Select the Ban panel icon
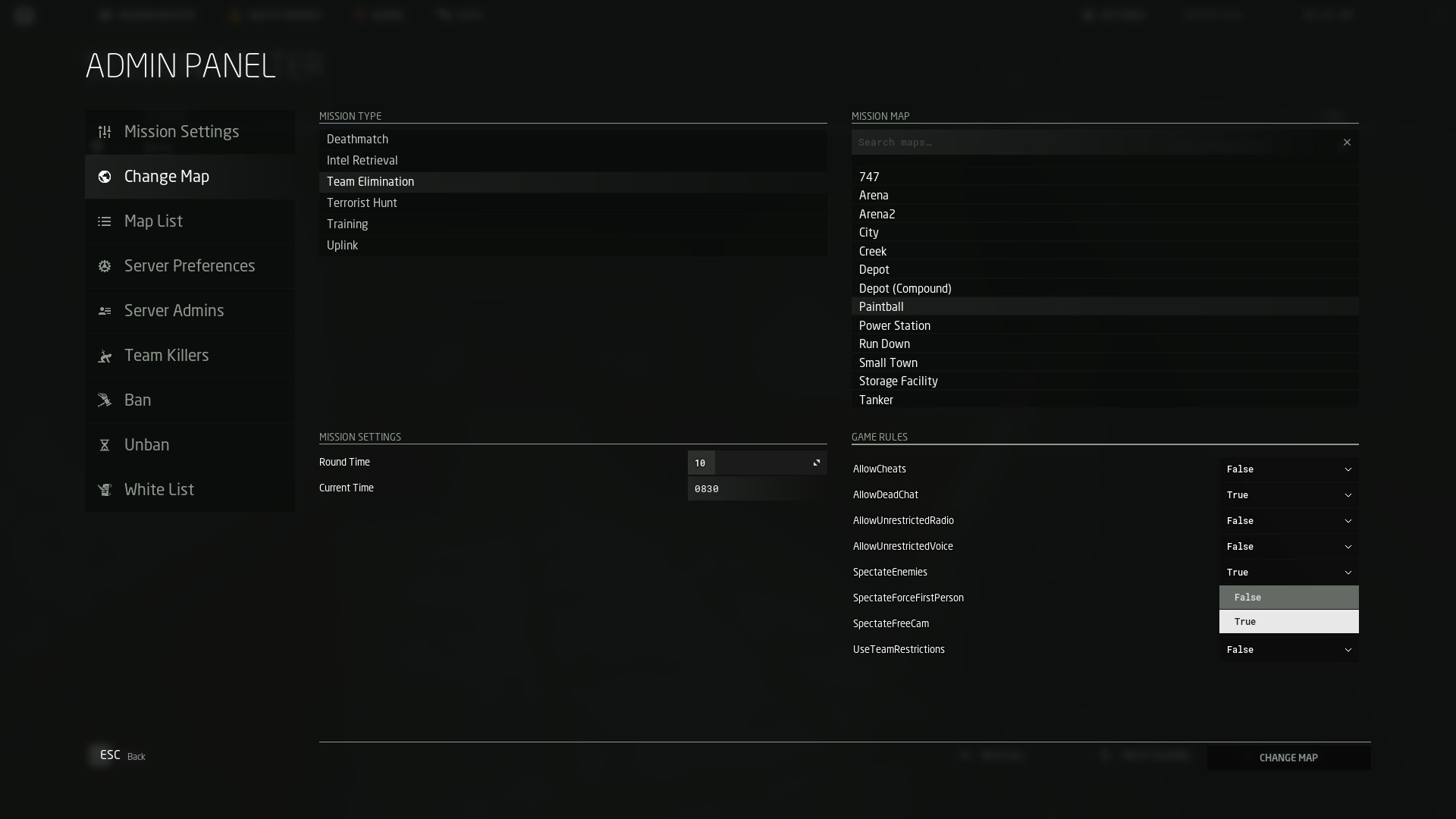The height and width of the screenshot is (819, 1456). pyautogui.click(x=104, y=399)
